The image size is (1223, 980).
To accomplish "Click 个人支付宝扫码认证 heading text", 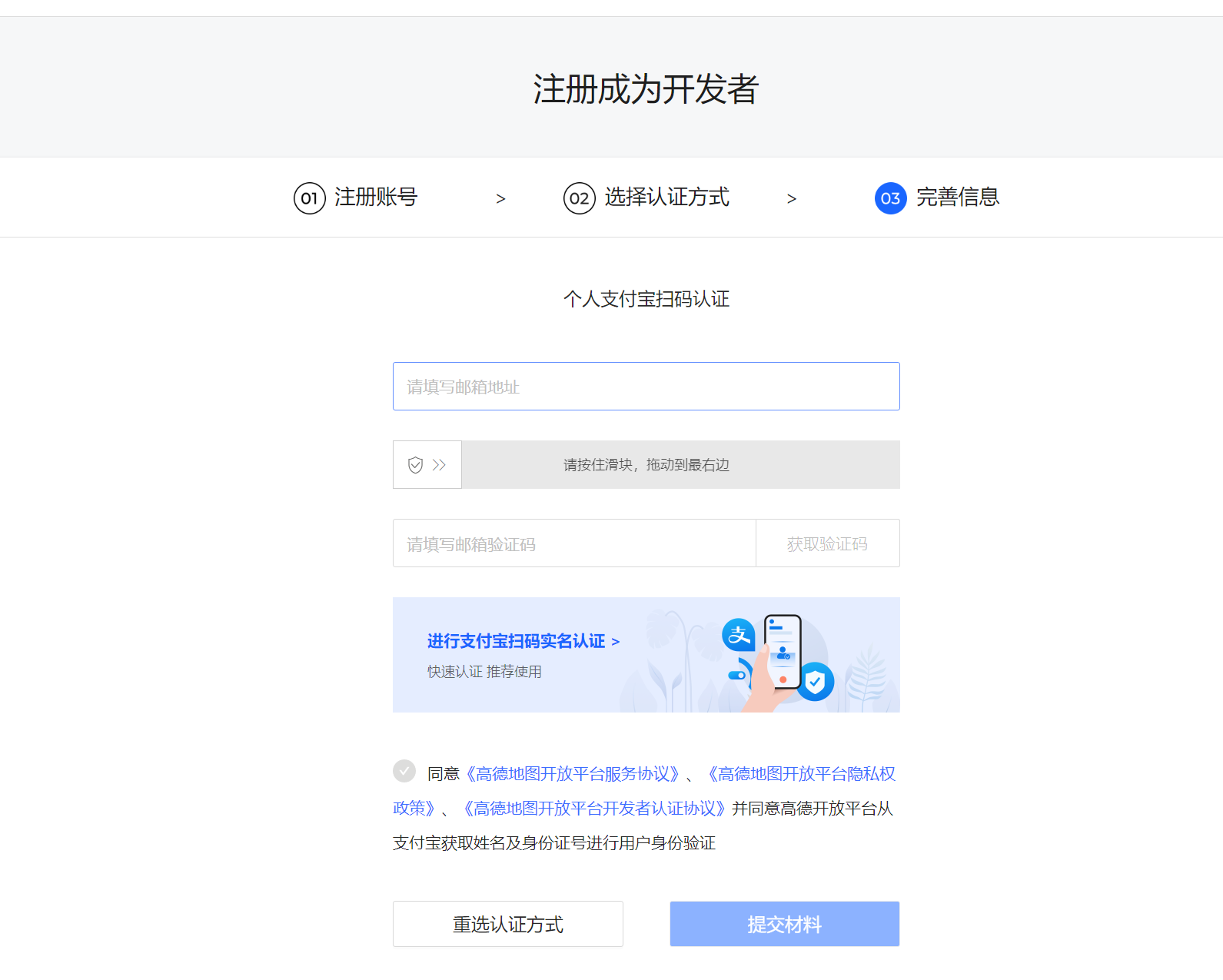I will 646,299.
